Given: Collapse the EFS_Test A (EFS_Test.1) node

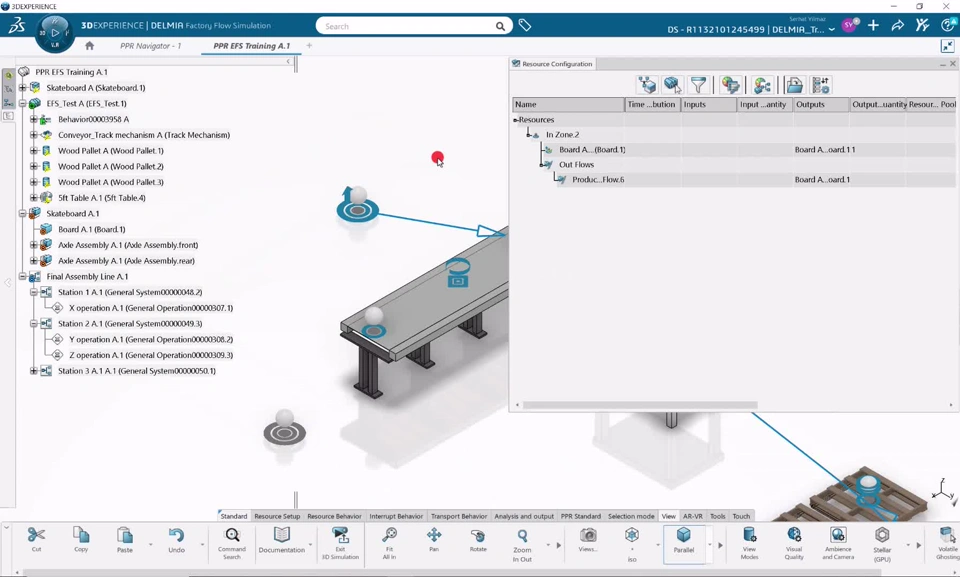Looking at the screenshot, I should [x=23, y=104].
